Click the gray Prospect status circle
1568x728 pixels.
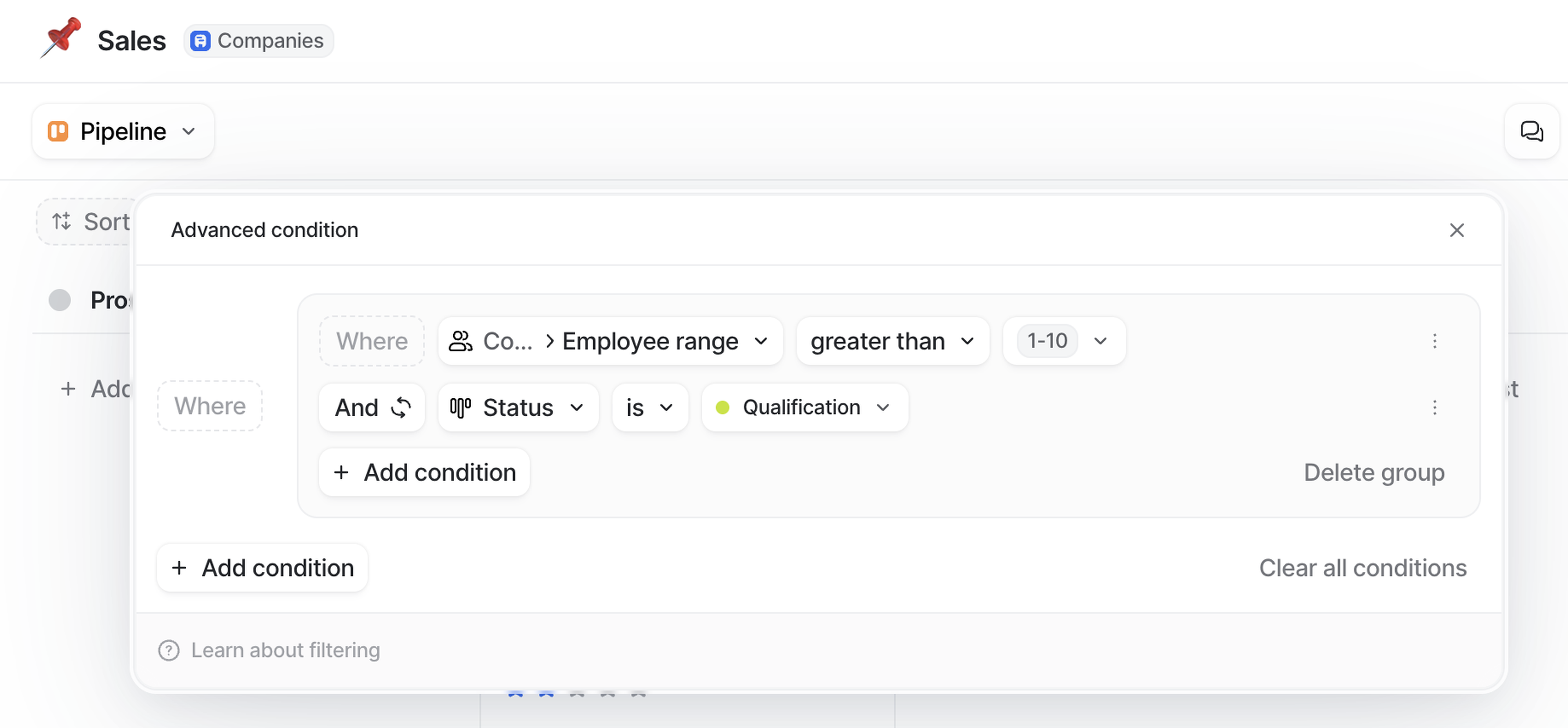[x=60, y=300]
